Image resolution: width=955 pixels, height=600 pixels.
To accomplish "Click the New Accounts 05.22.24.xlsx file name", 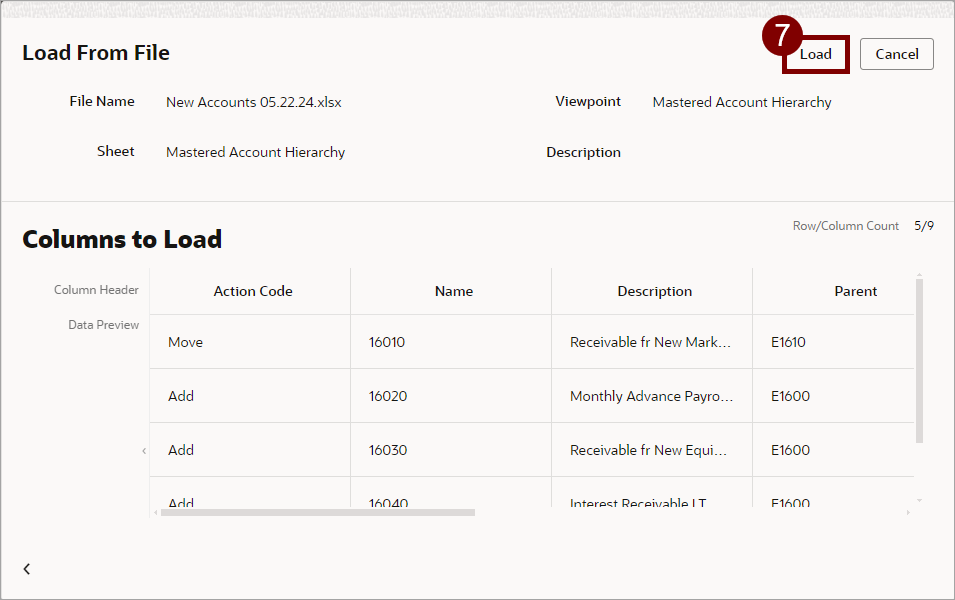I will click(254, 102).
